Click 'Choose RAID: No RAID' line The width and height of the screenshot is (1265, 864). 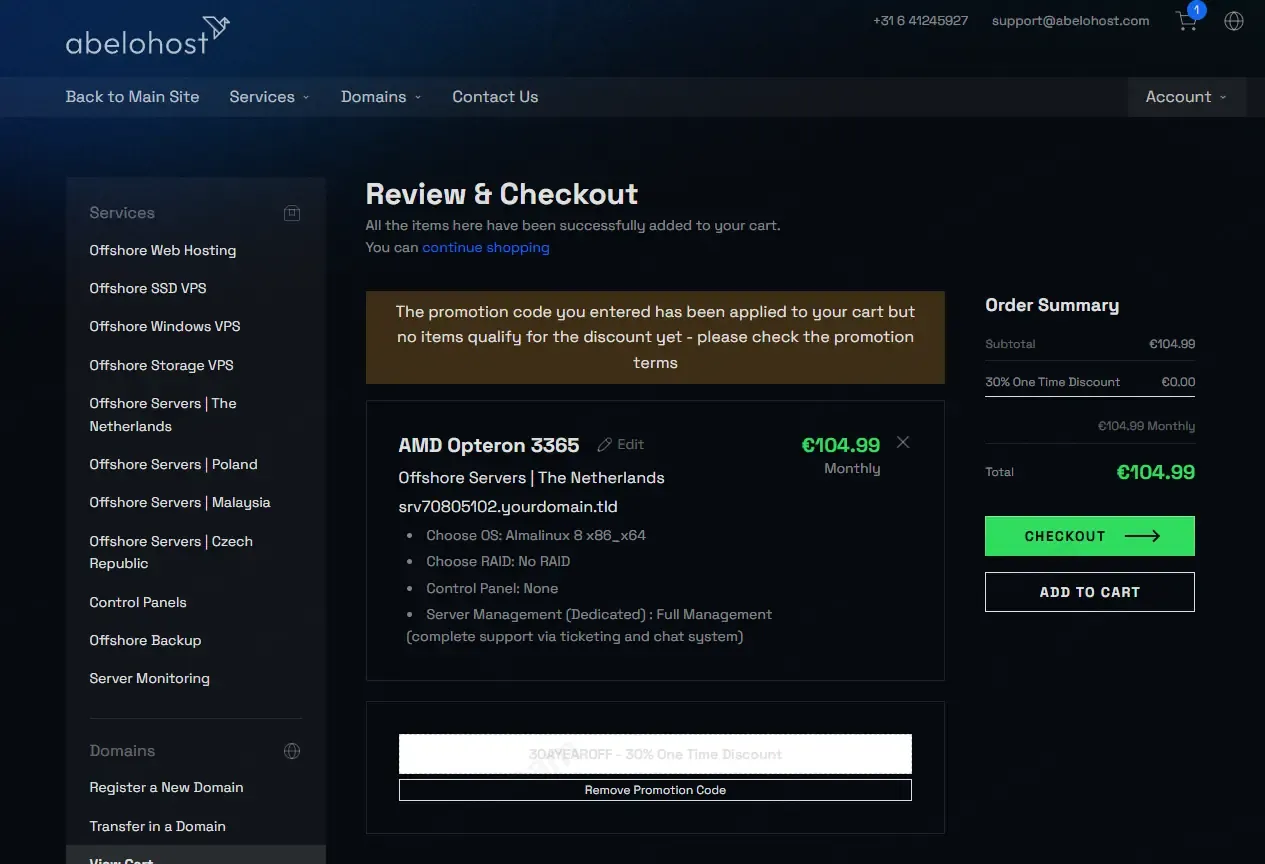[498, 561]
